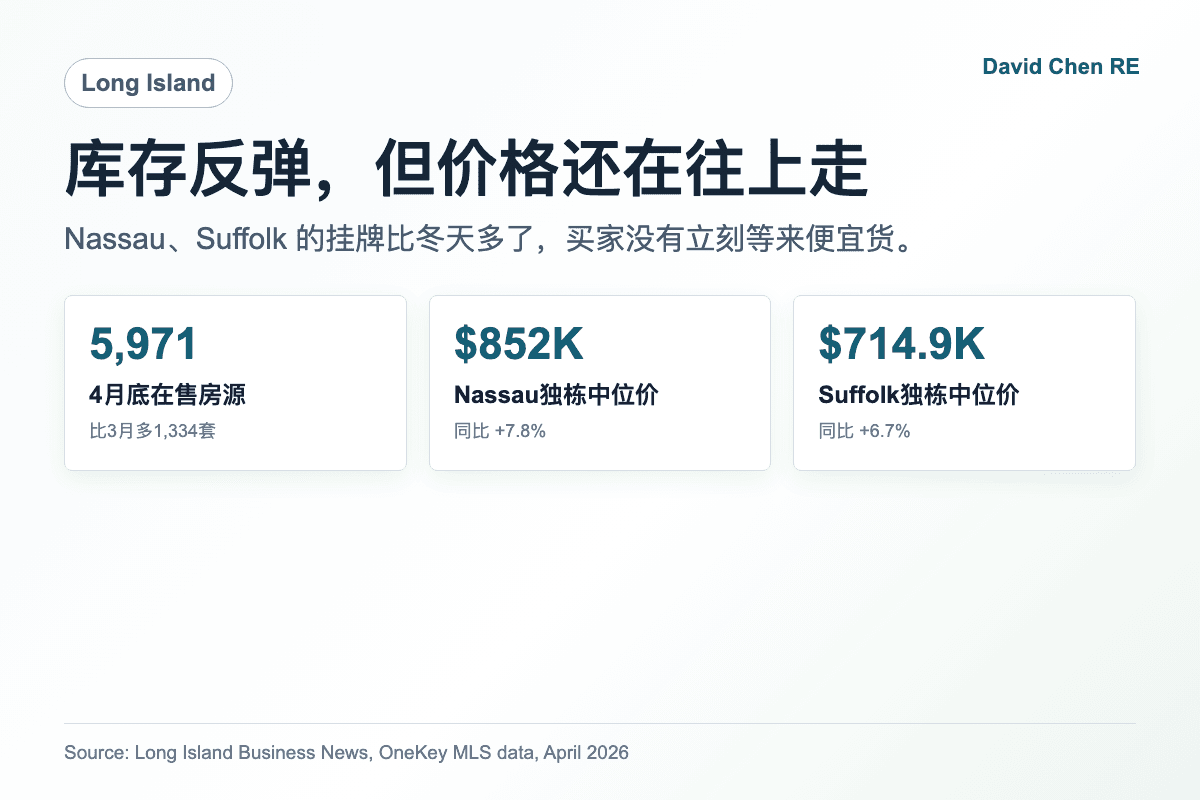Image resolution: width=1200 pixels, height=800 pixels.
Task: Click the $852K value
Action: (x=519, y=344)
